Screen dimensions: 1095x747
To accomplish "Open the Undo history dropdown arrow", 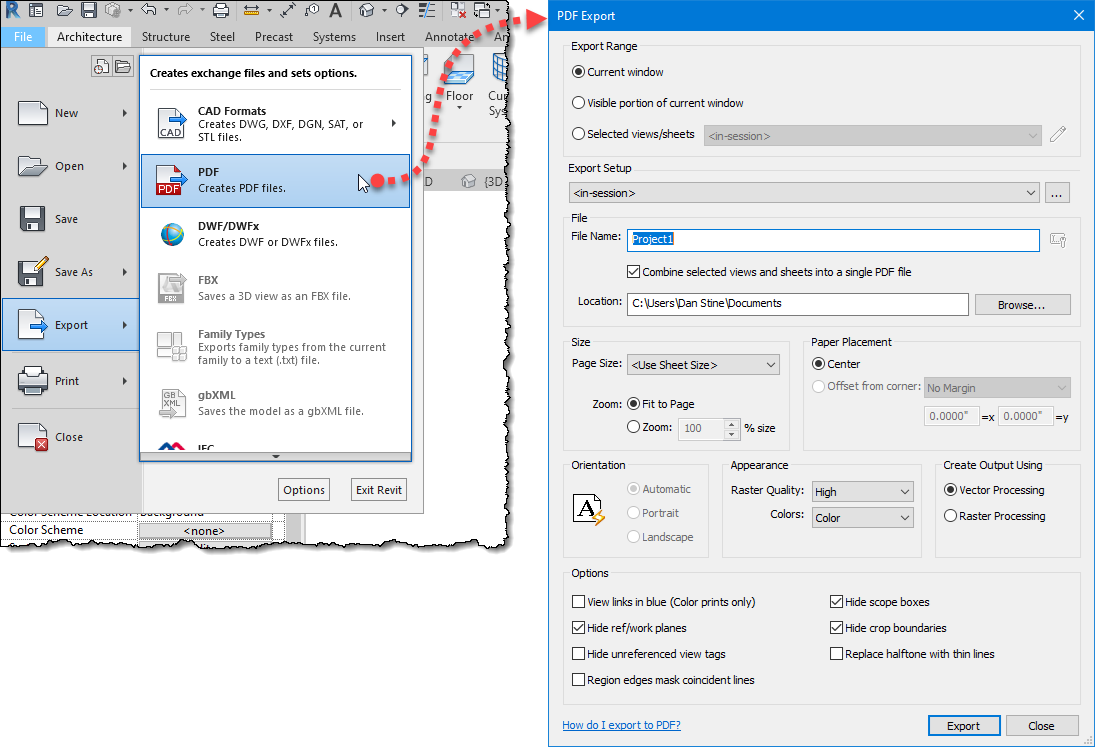I will coord(166,10).
